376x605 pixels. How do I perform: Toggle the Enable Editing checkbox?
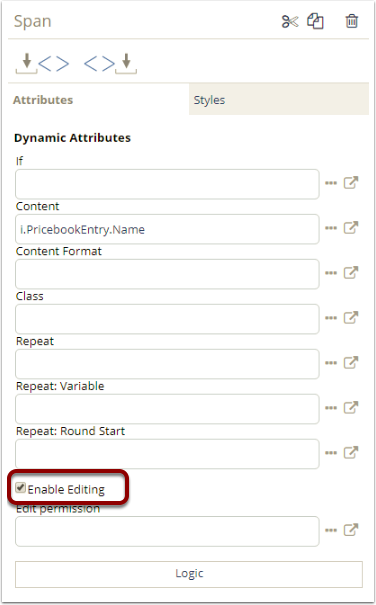click(x=20, y=488)
